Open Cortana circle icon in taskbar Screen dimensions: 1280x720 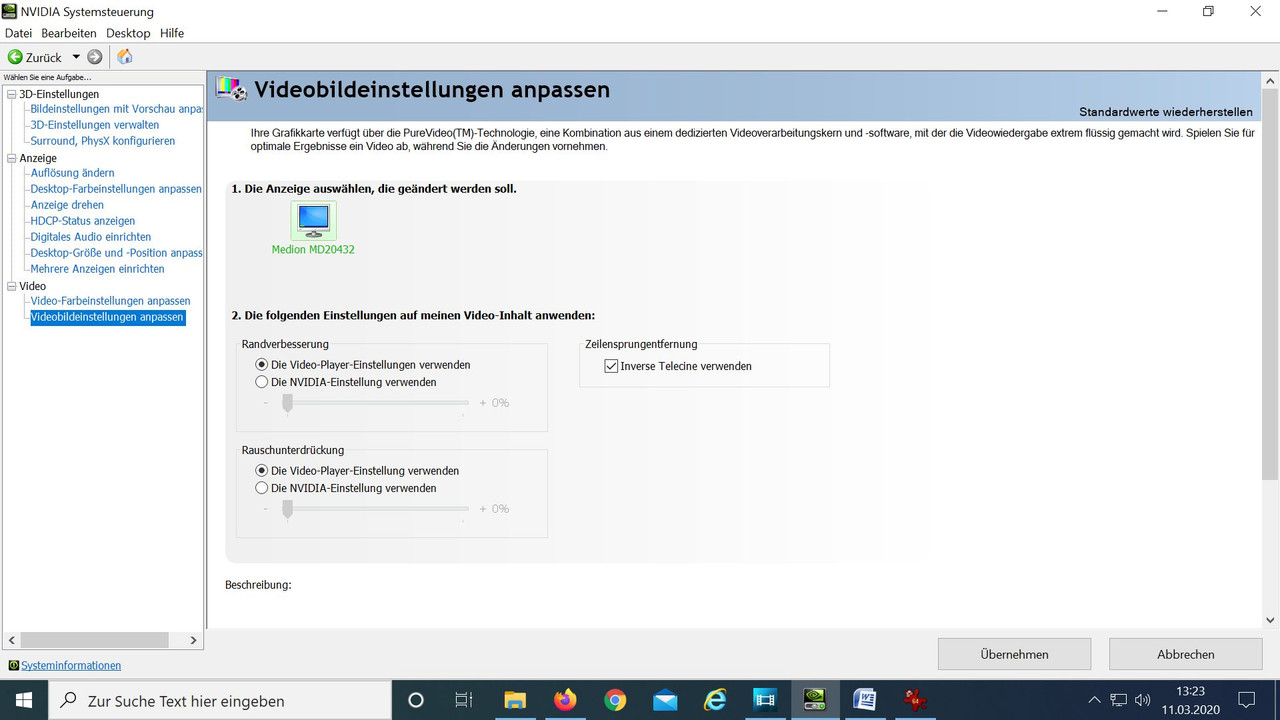416,700
